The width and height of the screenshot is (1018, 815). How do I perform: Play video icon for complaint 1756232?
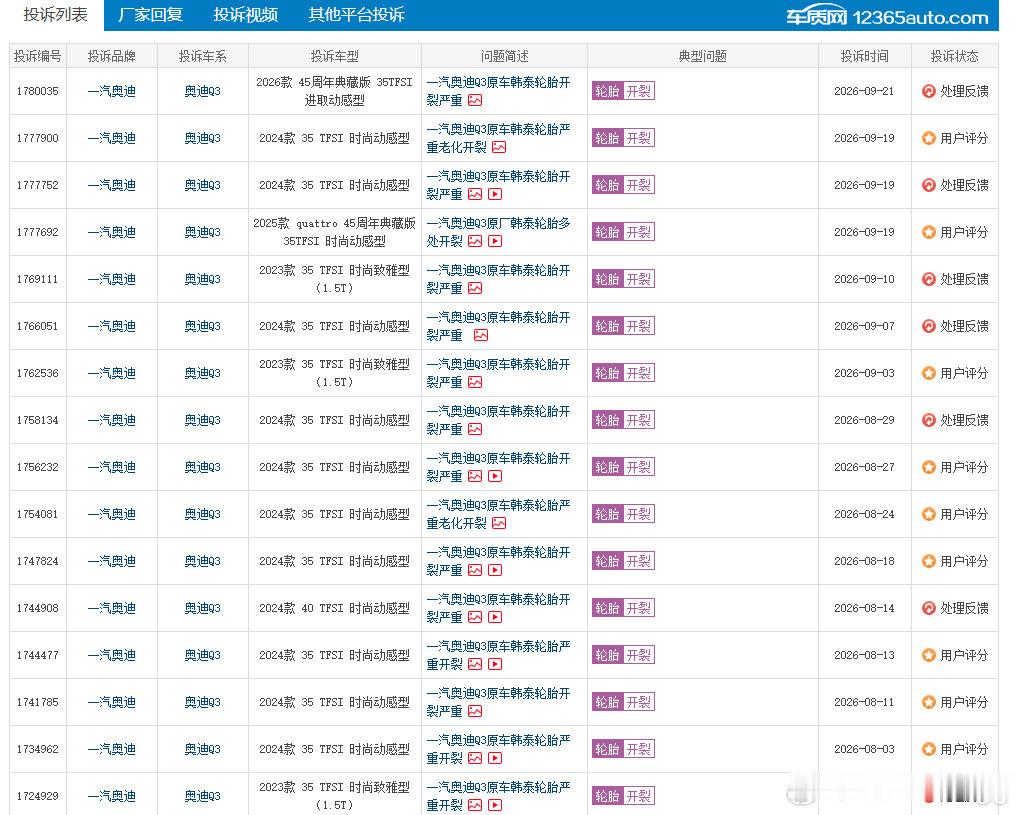coord(495,476)
